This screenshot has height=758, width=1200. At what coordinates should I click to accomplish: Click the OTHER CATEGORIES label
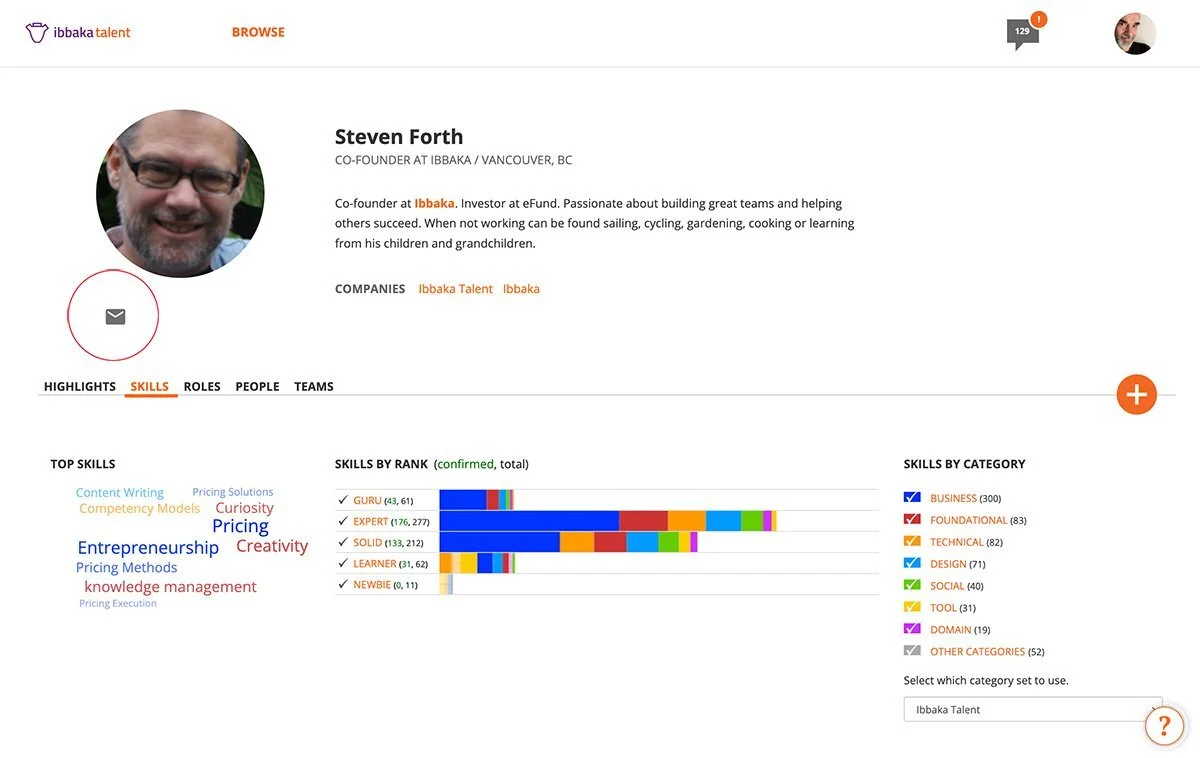tap(978, 652)
